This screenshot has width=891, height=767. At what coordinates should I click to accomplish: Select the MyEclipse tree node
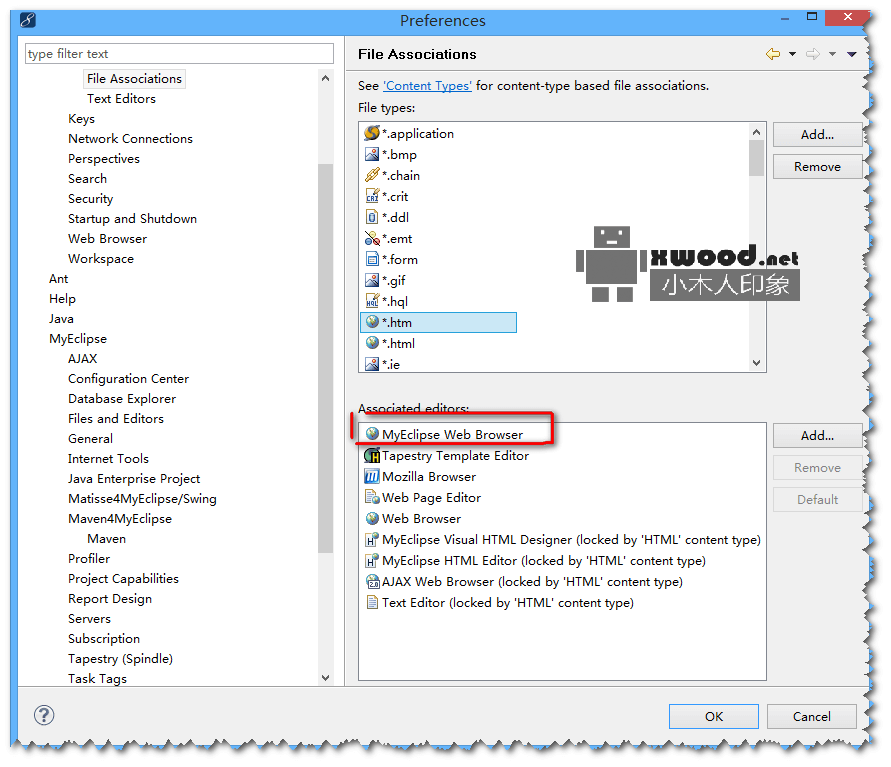(78, 339)
